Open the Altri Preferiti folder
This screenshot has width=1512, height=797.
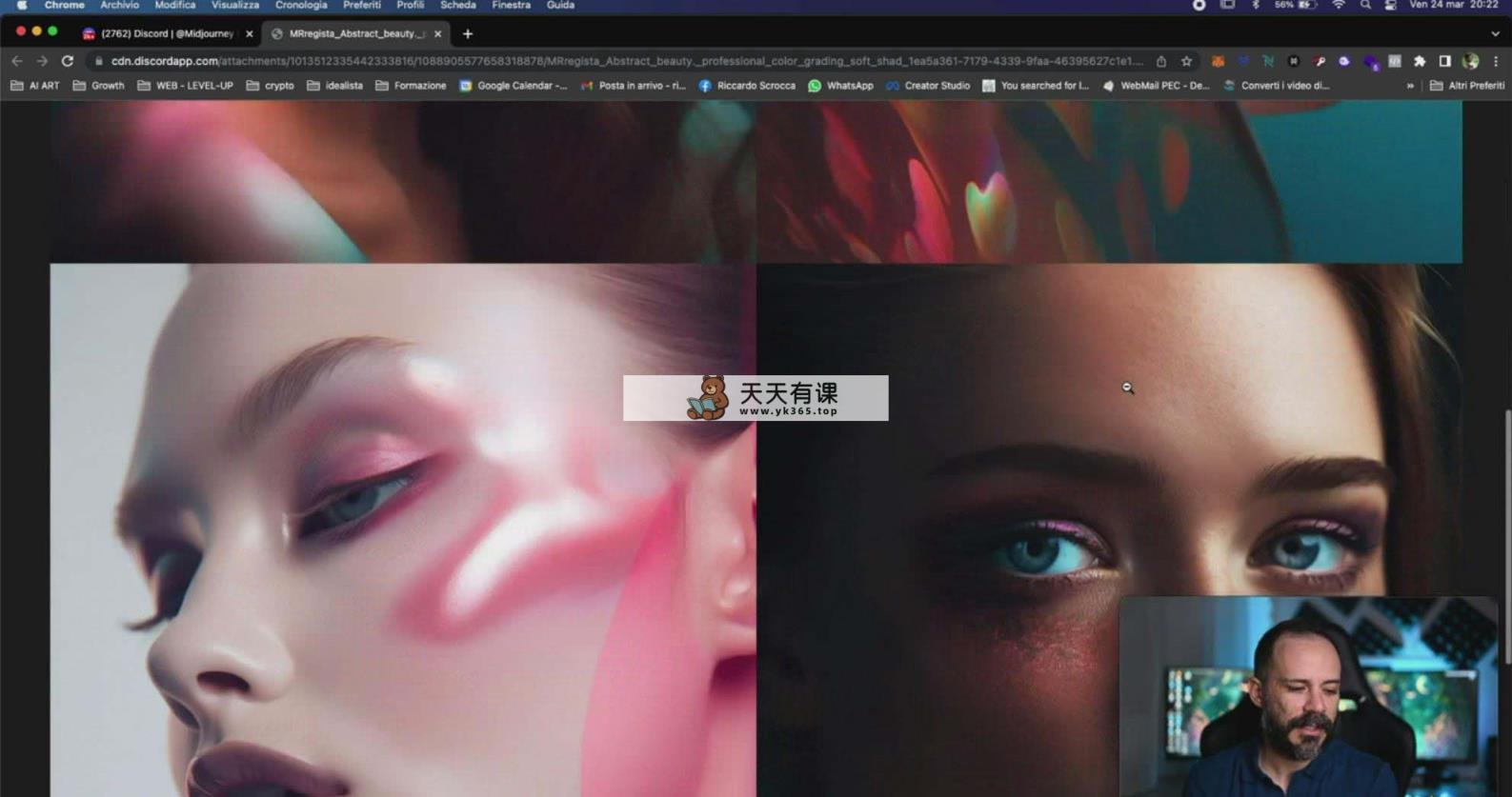click(1467, 86)
